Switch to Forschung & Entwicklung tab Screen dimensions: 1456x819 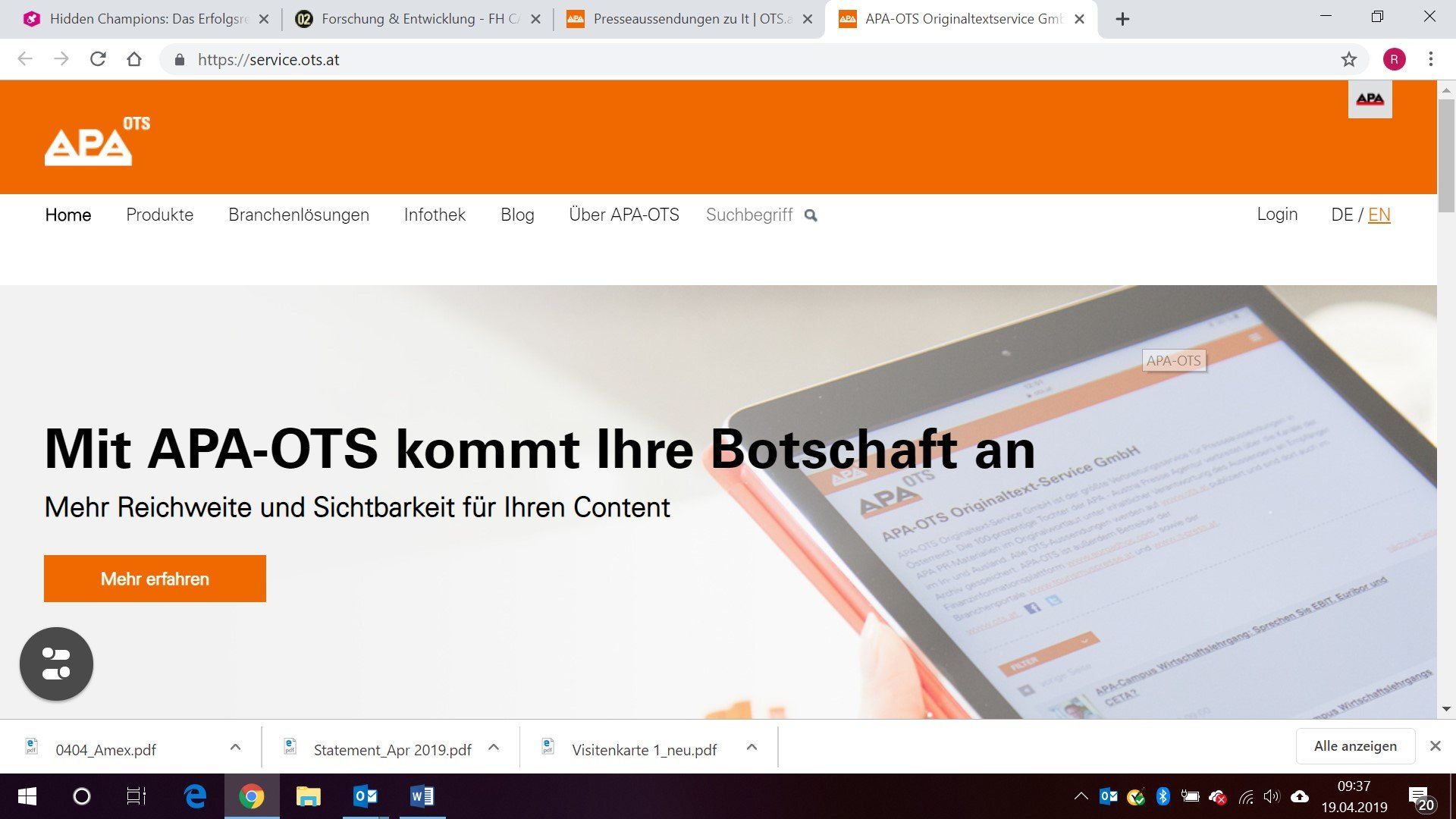pos(418,19)
